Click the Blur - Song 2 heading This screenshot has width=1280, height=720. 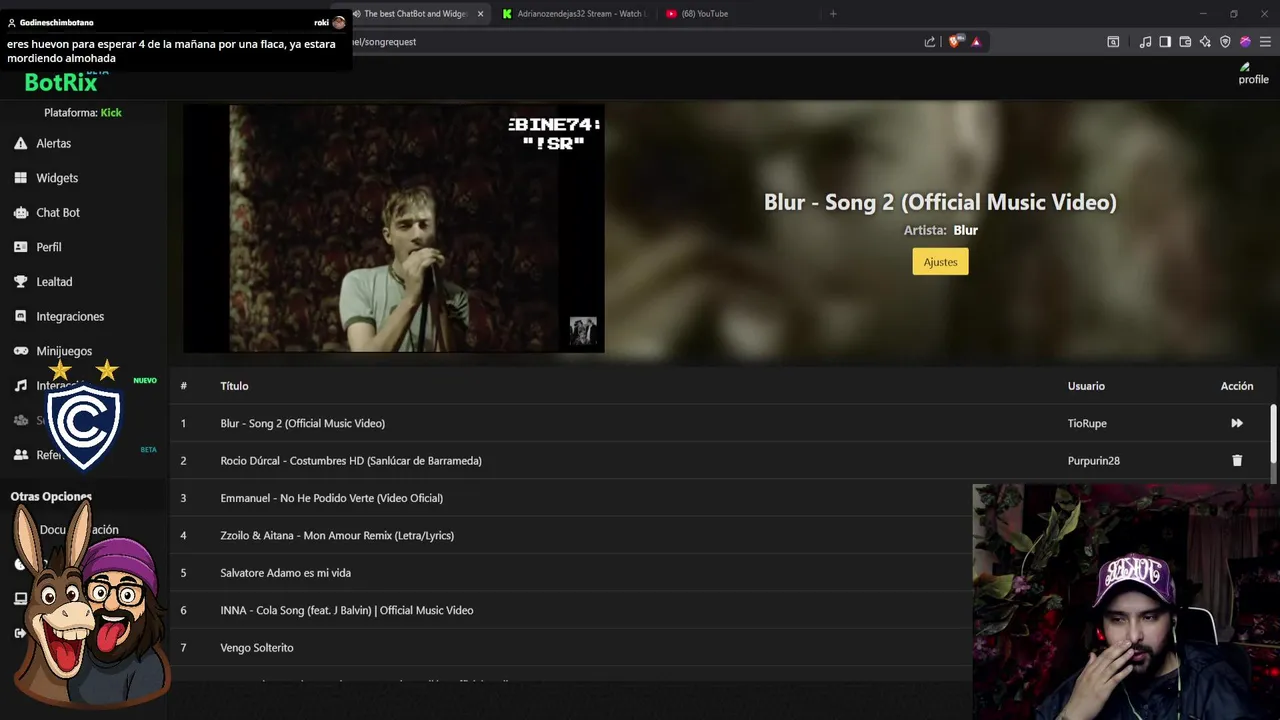point(940,202)
